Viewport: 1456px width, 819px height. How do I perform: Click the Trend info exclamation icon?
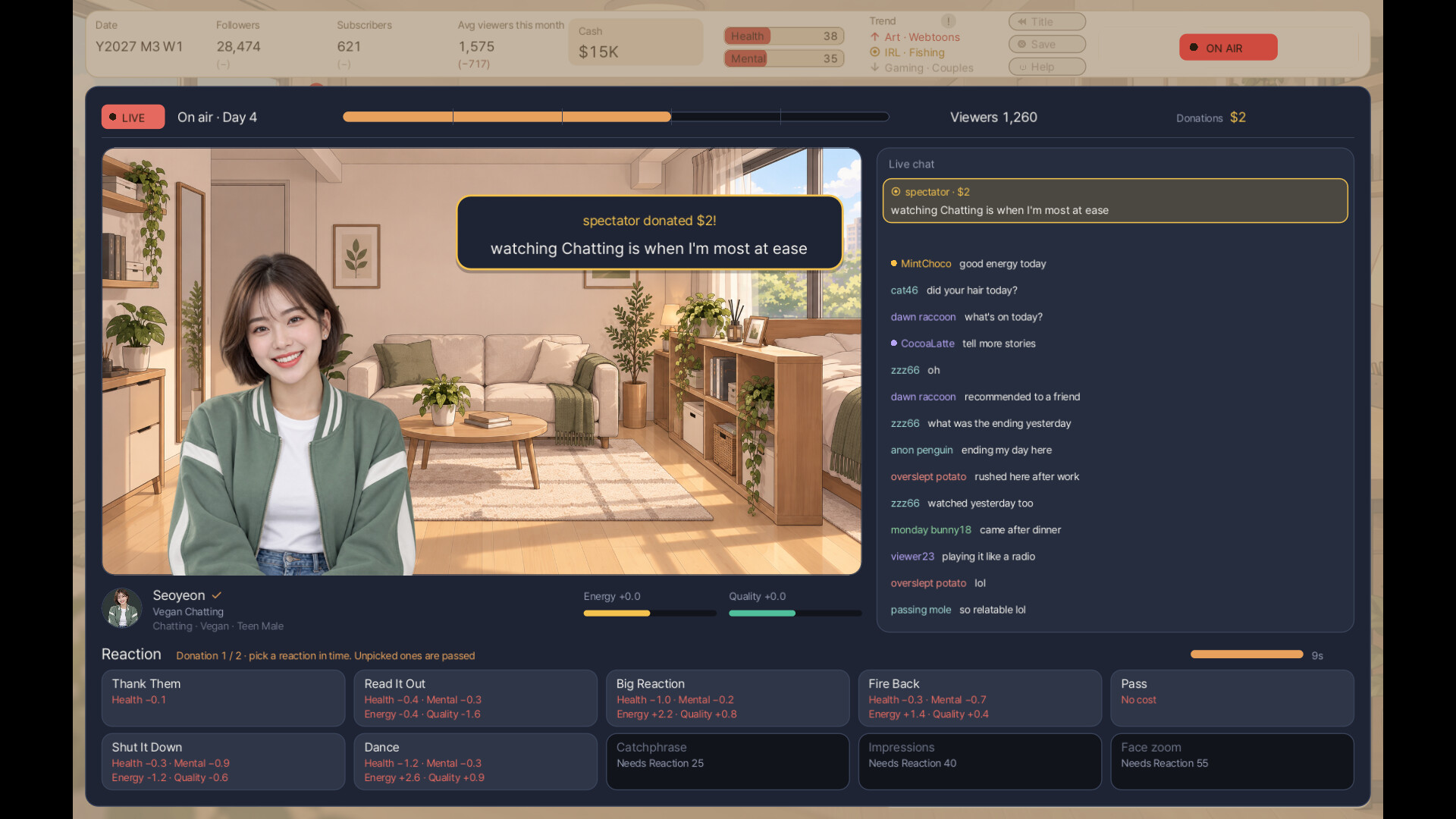point(949,21)
